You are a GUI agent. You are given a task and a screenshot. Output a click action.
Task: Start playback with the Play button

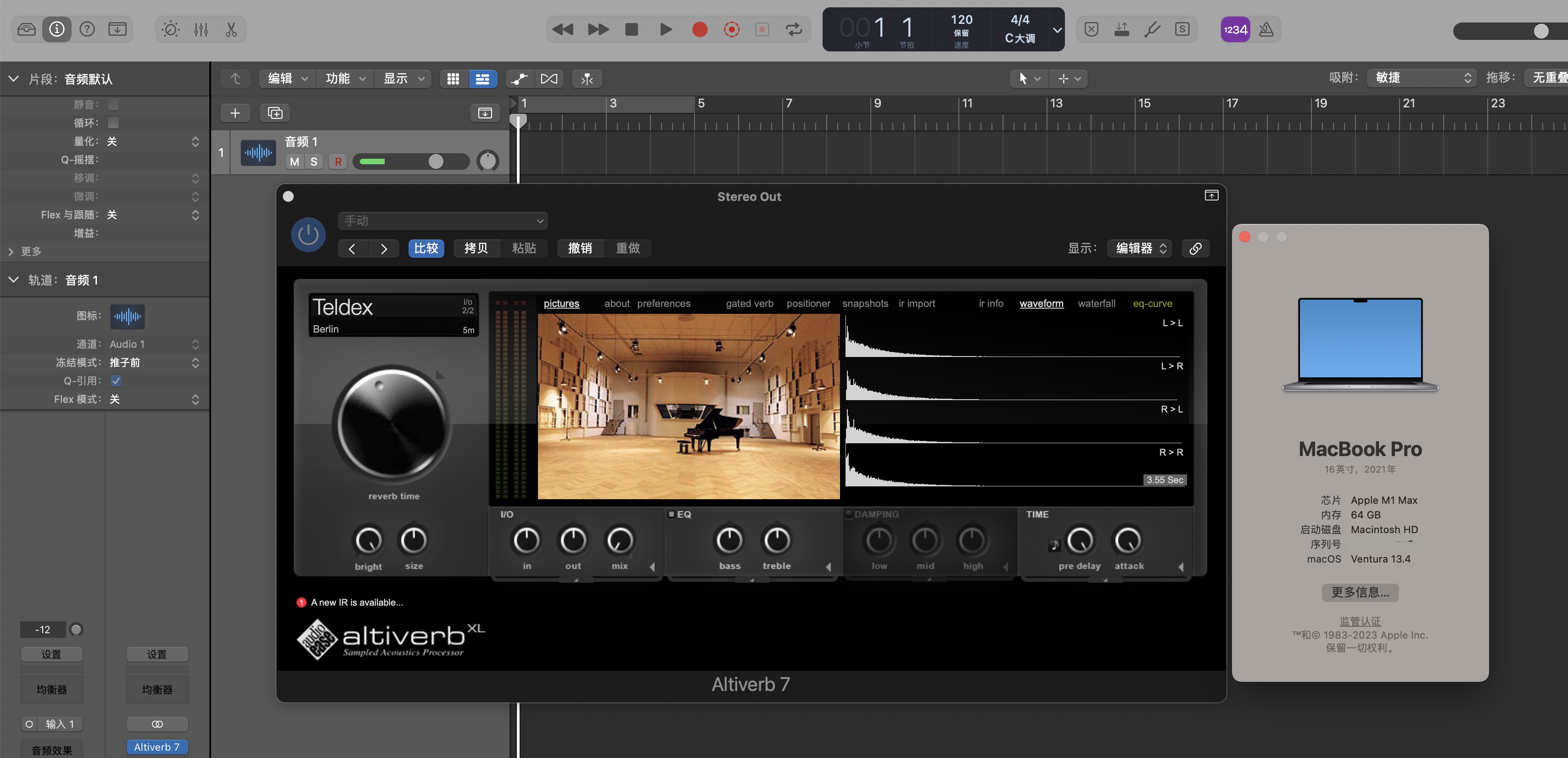click(x=666, y=29)
